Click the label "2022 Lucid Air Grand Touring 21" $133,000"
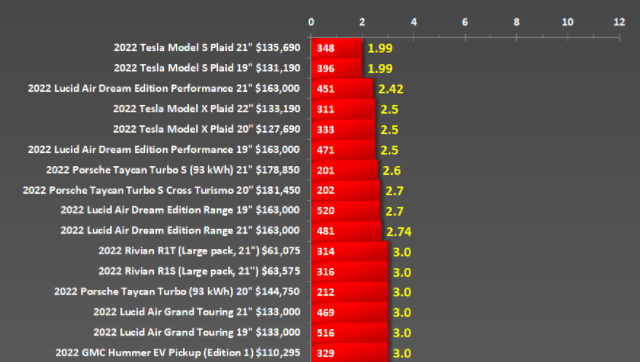This screenshot has width=640, height=362. point(197,312)
